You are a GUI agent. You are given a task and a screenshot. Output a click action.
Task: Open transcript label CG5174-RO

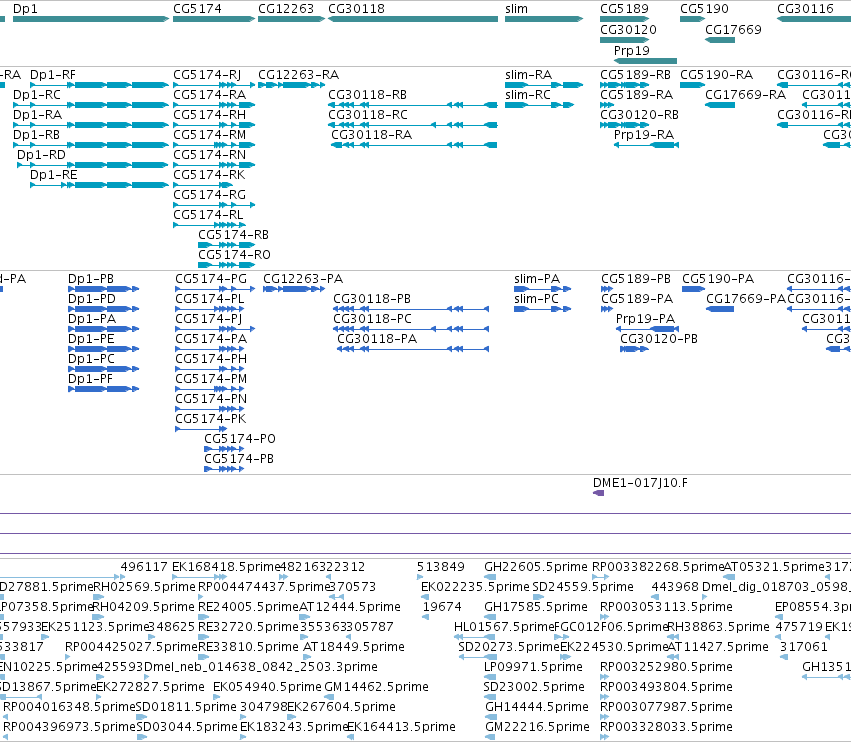coord(234,255)
